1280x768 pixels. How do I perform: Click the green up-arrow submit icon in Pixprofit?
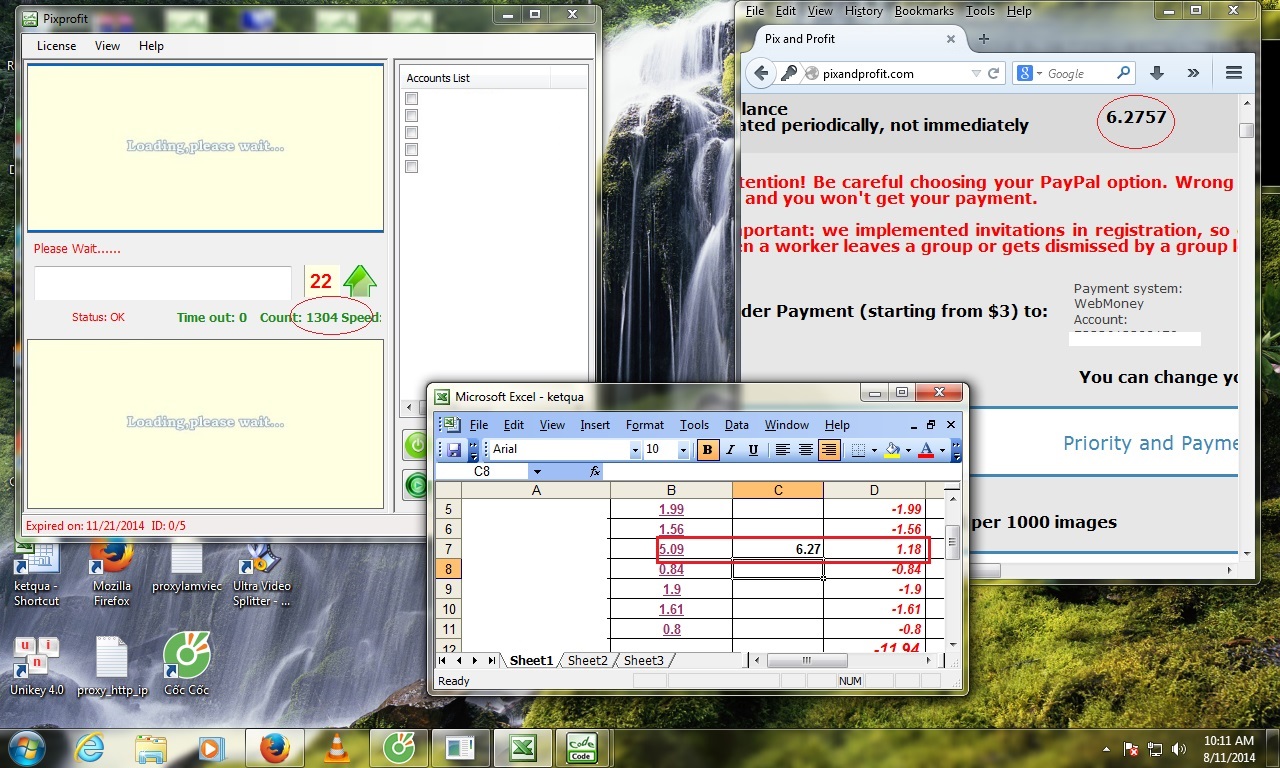tap(360, 282)
